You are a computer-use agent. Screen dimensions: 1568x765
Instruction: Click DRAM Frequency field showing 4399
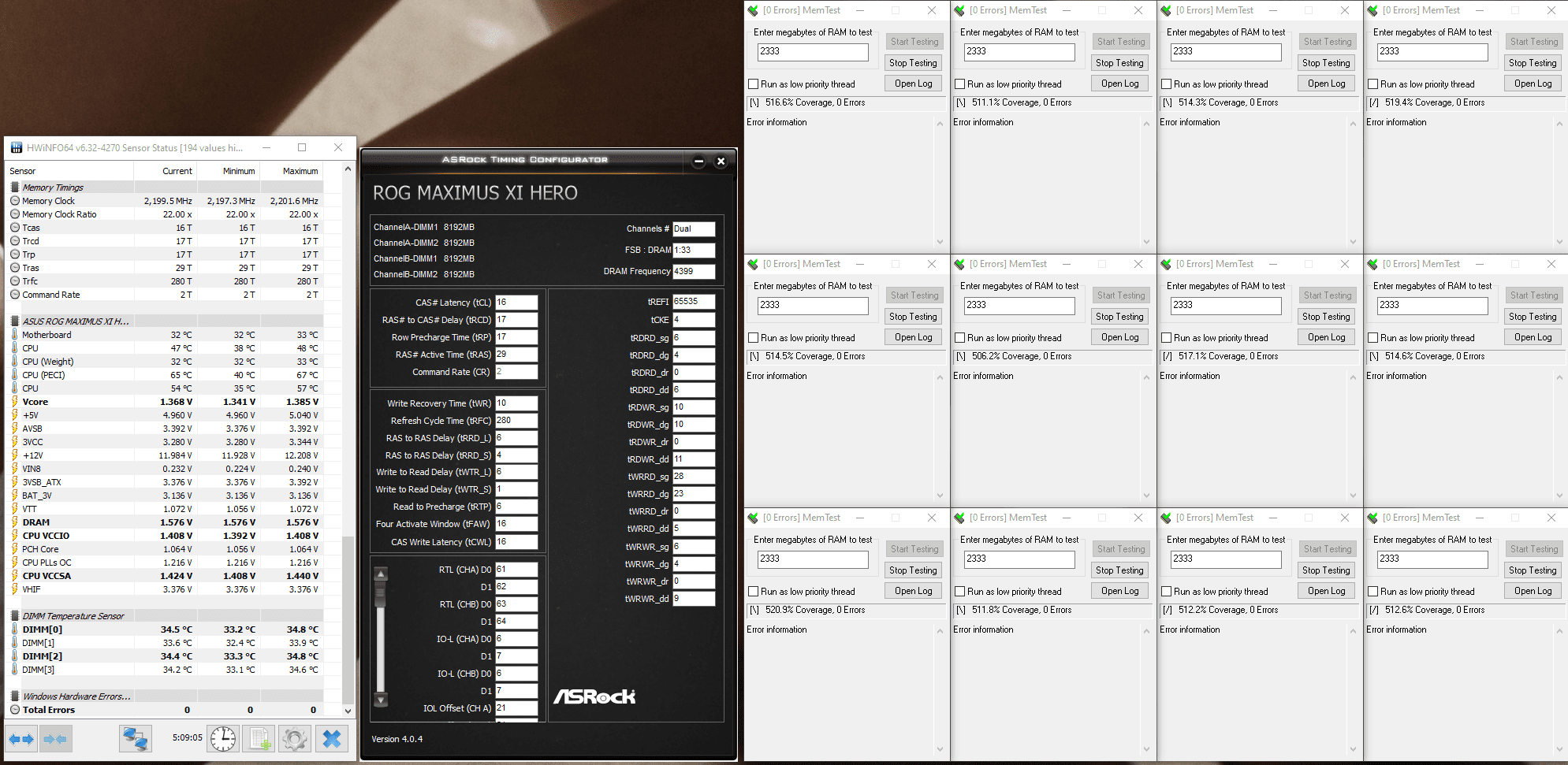pos(694,271)
